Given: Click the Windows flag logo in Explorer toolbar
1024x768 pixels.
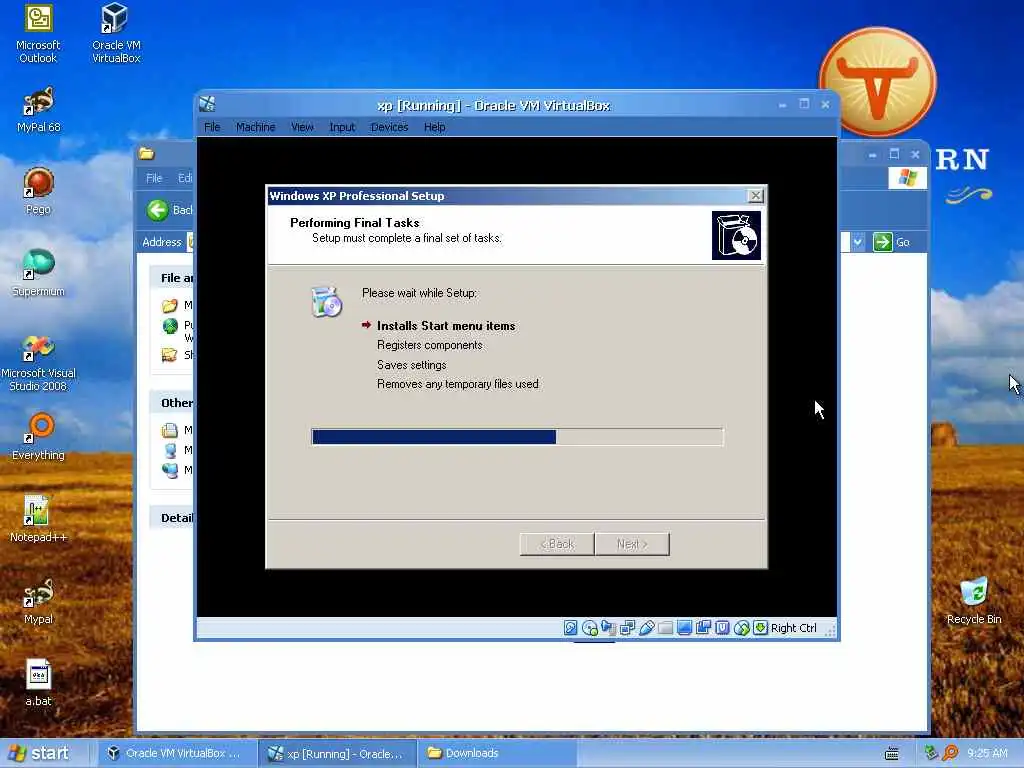Looking at the screenshot, I should pos(907,178).
